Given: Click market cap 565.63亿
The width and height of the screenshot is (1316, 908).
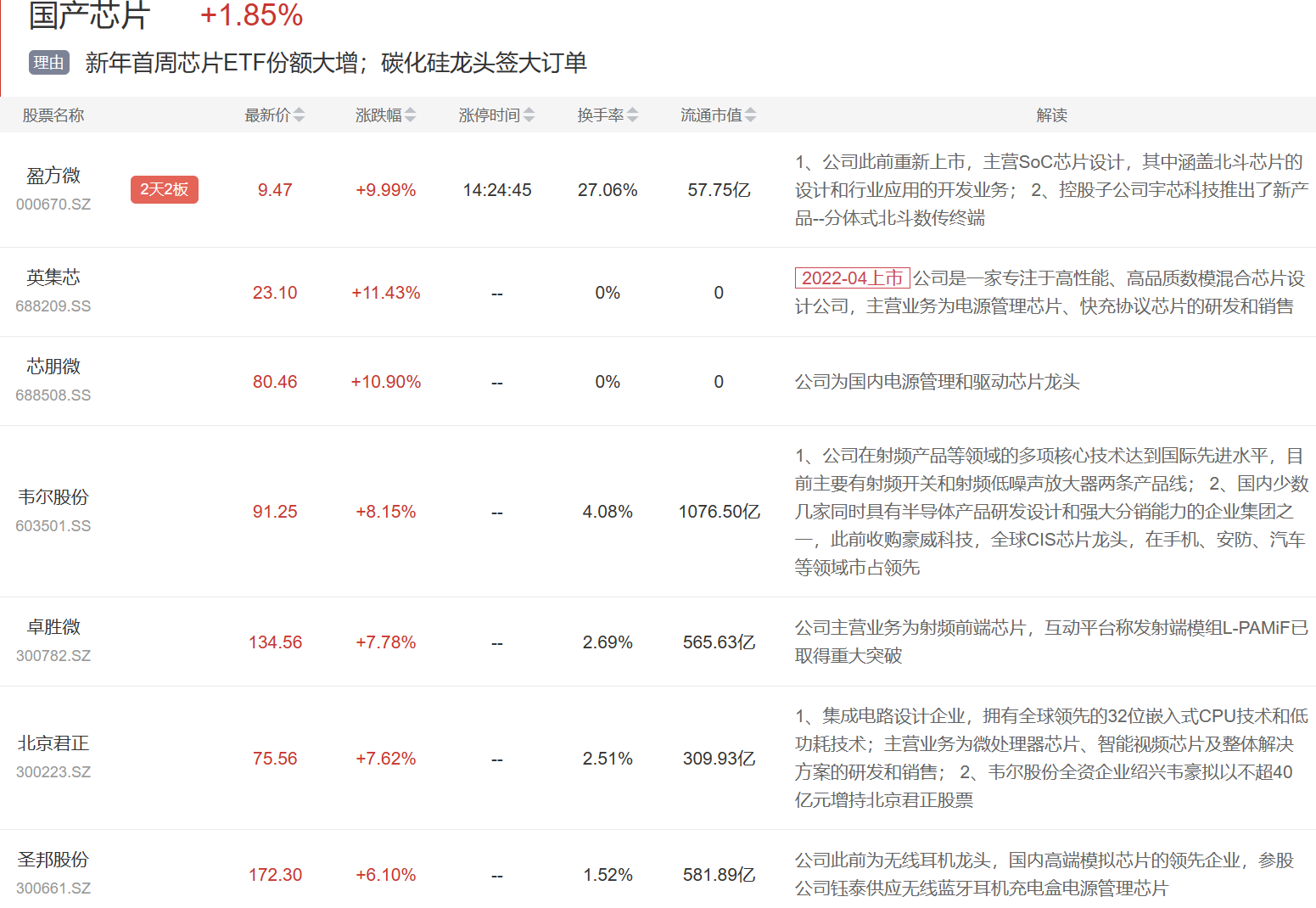Looking at the screenshot, I should (x=719, y=642).
